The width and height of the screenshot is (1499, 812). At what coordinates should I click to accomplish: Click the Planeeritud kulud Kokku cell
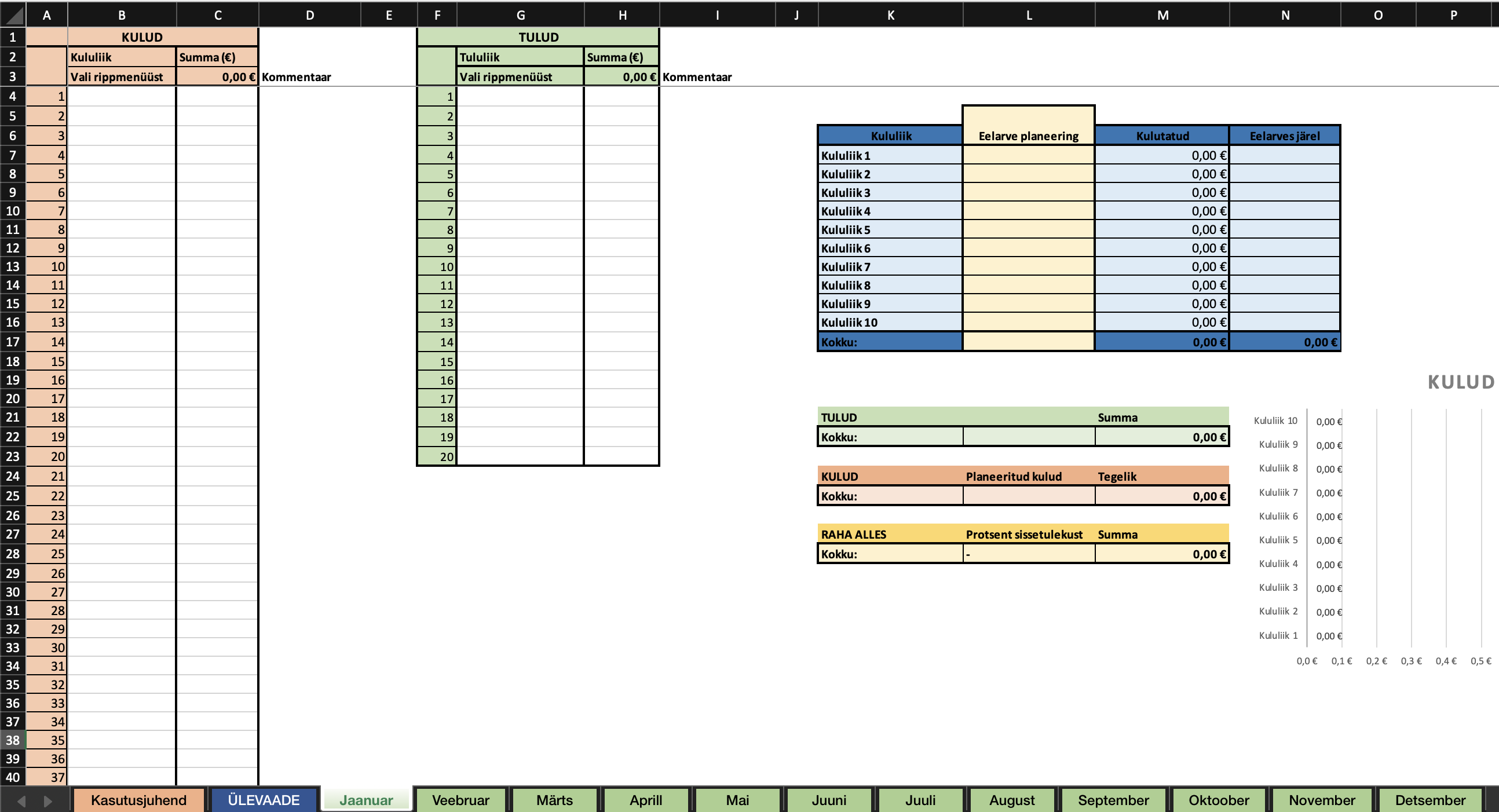tap(1028, 496)
